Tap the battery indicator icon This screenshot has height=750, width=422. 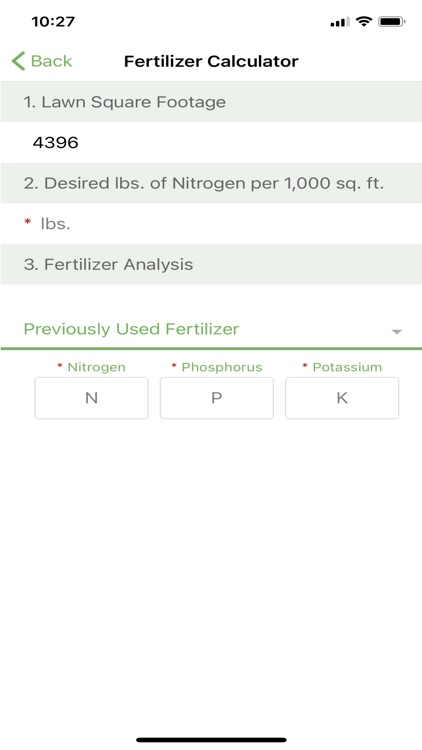(392, 22)
